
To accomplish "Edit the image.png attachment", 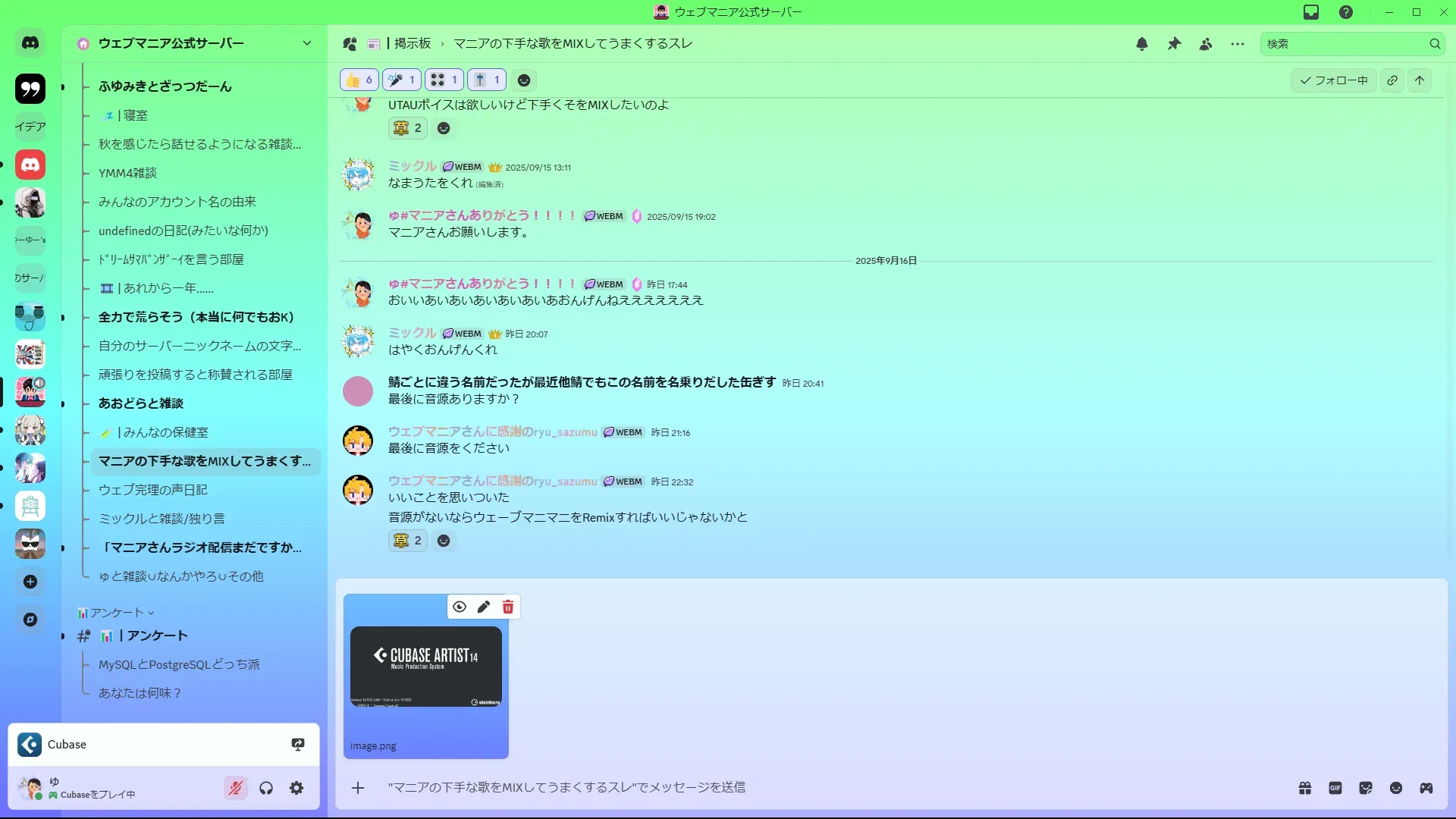I will pos(484,607).
